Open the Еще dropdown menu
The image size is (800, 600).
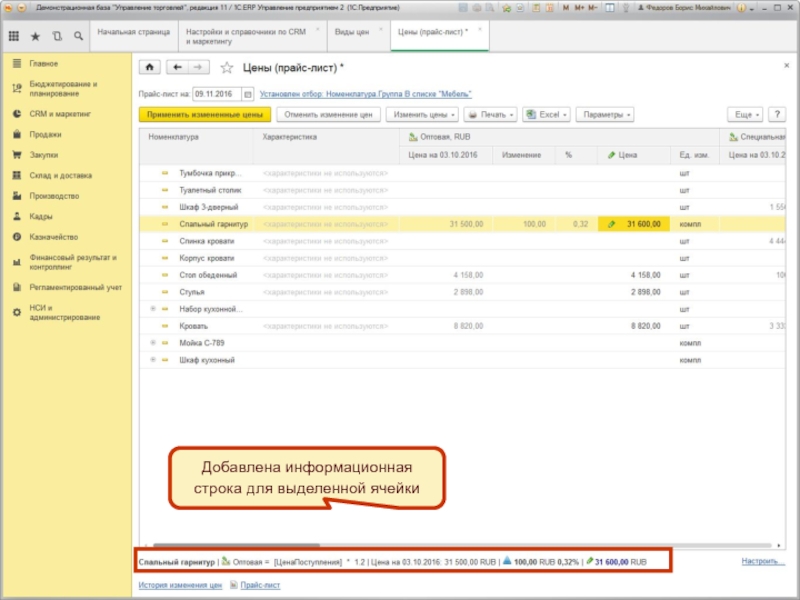(x=747, y=115)
